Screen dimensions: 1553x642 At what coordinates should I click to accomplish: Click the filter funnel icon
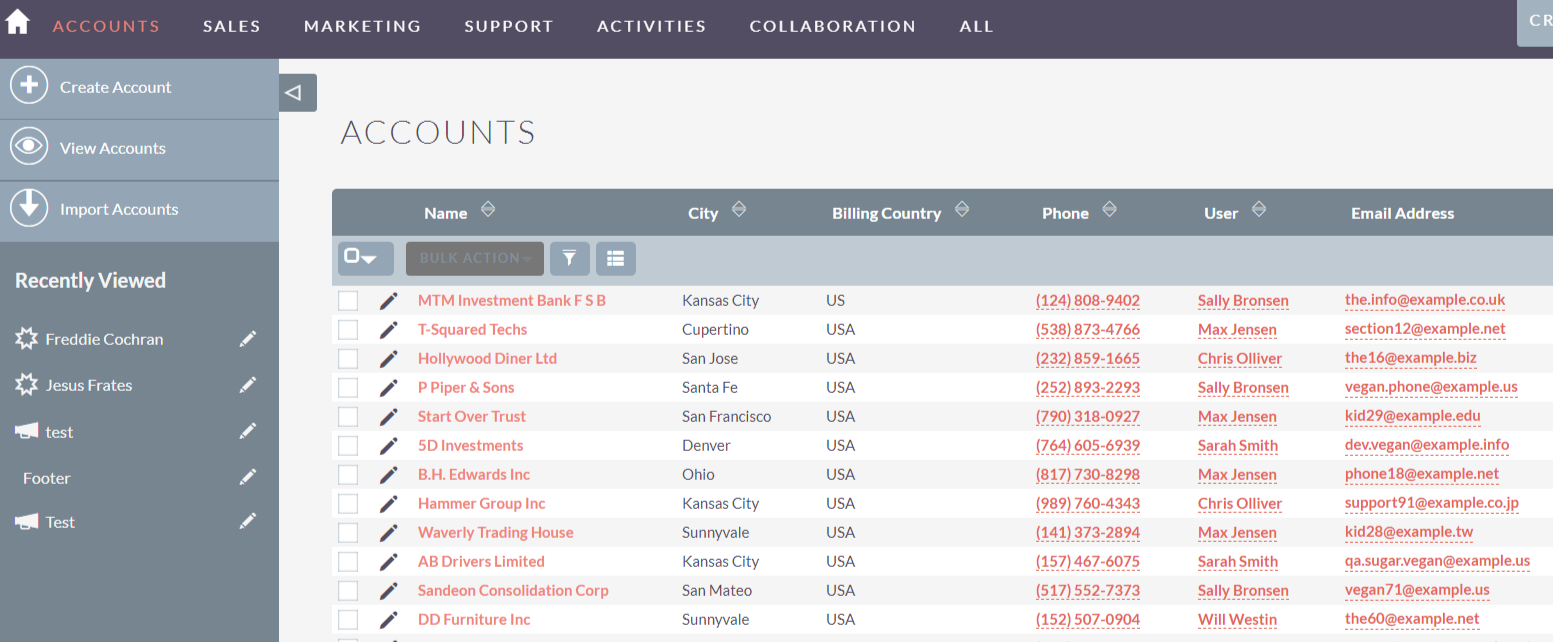pos(569,258)
